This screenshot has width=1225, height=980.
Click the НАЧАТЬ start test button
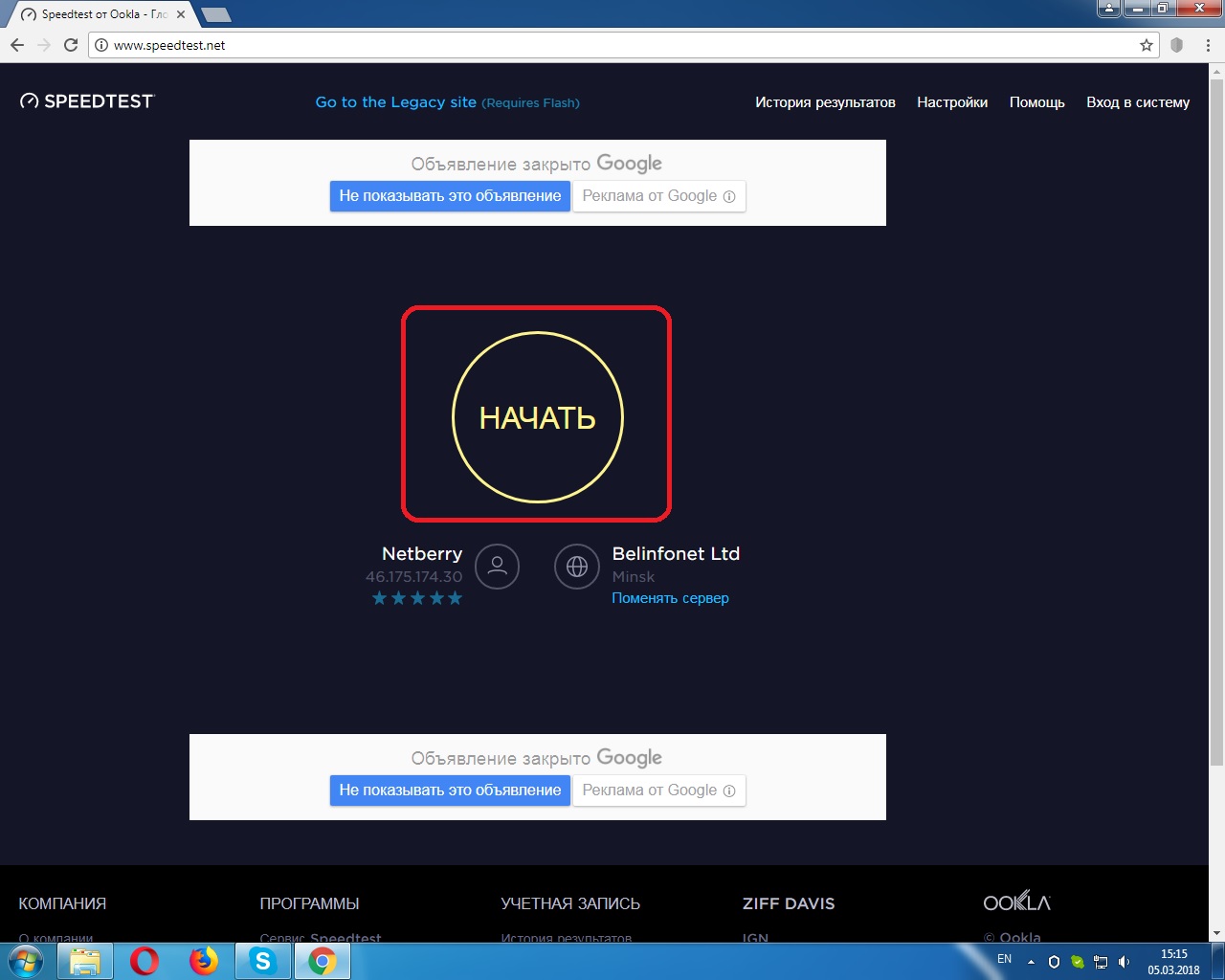pyautogui.click(x=537, y=417)
